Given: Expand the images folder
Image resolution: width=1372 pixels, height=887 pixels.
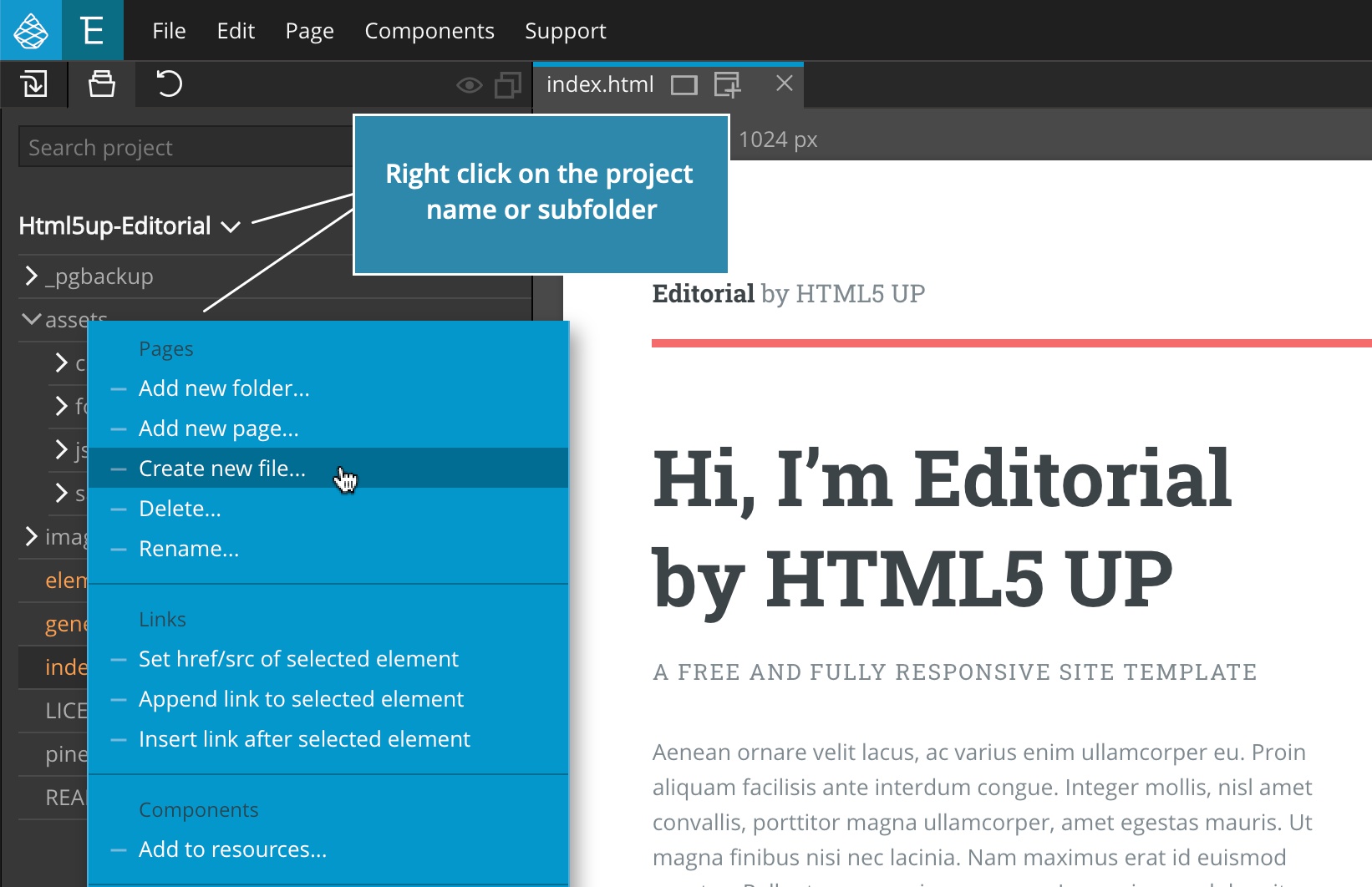Looking at the screenshot, I should [x=31, y=536].
